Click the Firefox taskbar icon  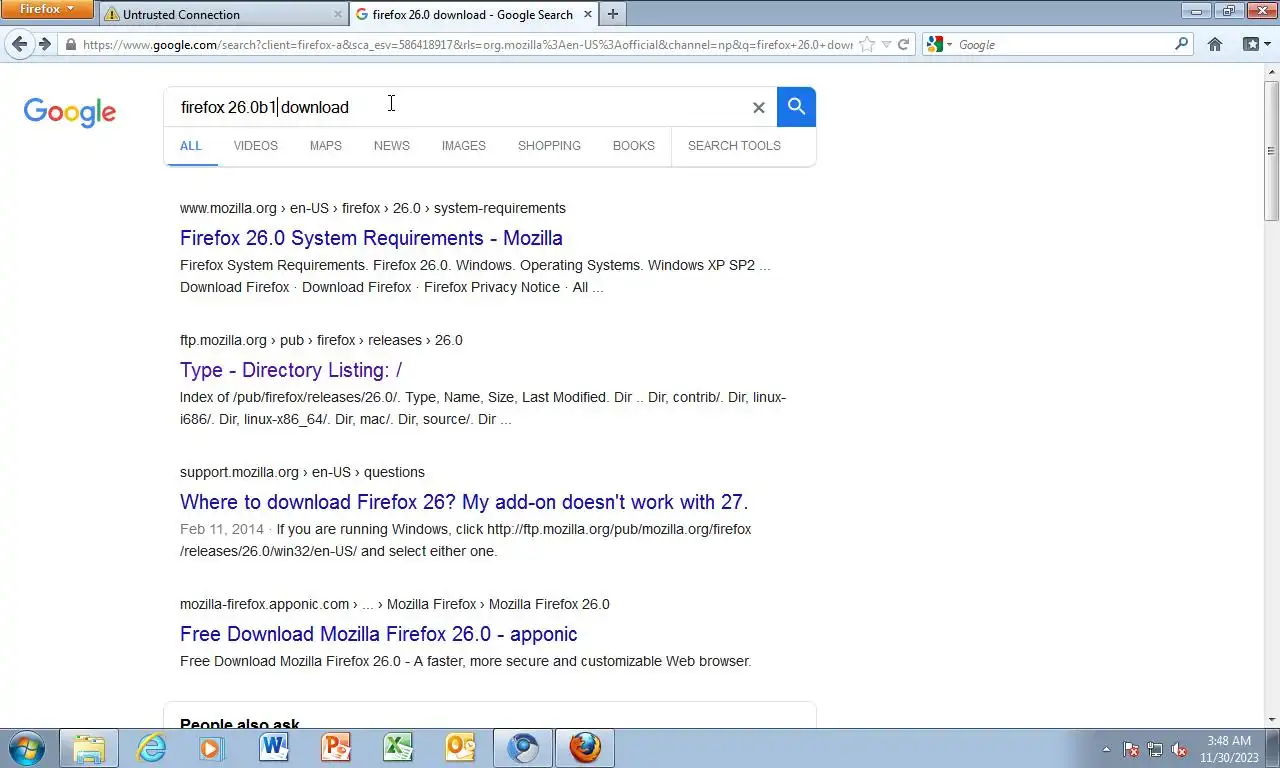coord(585,748)
